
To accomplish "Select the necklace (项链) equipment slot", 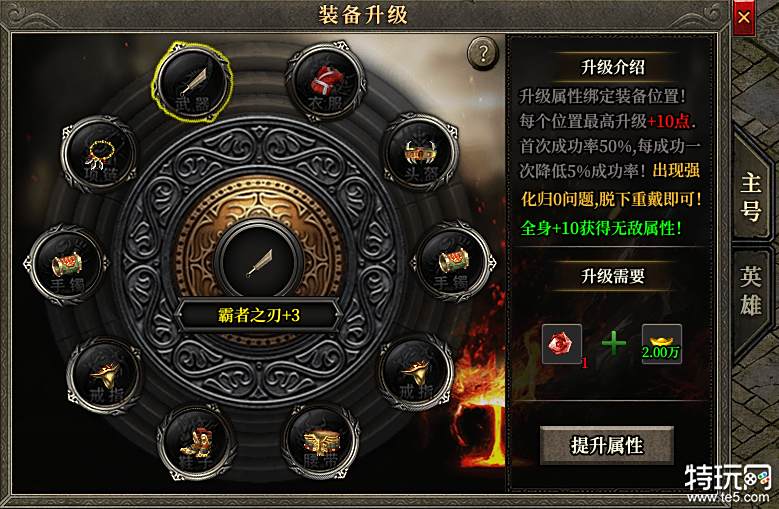I will [99, 153].
